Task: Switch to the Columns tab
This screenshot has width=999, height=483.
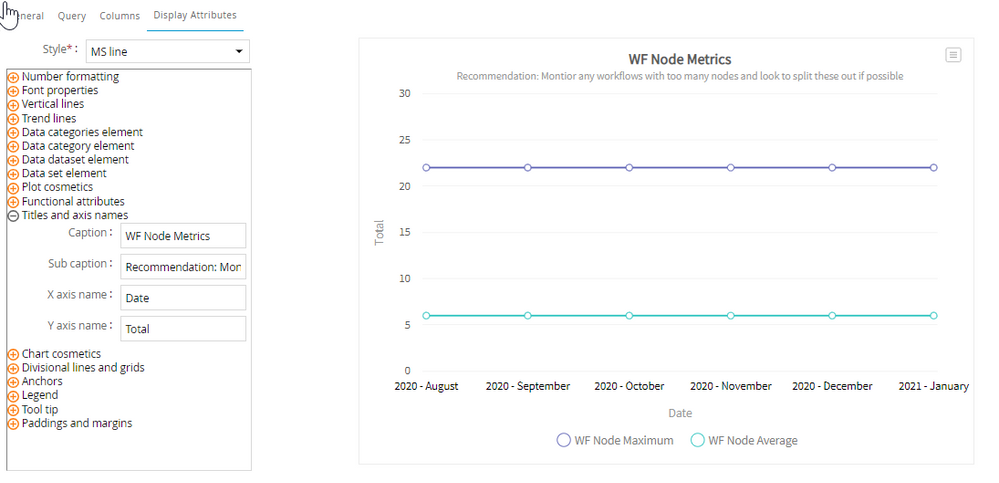Action: [x=119, y=16]
